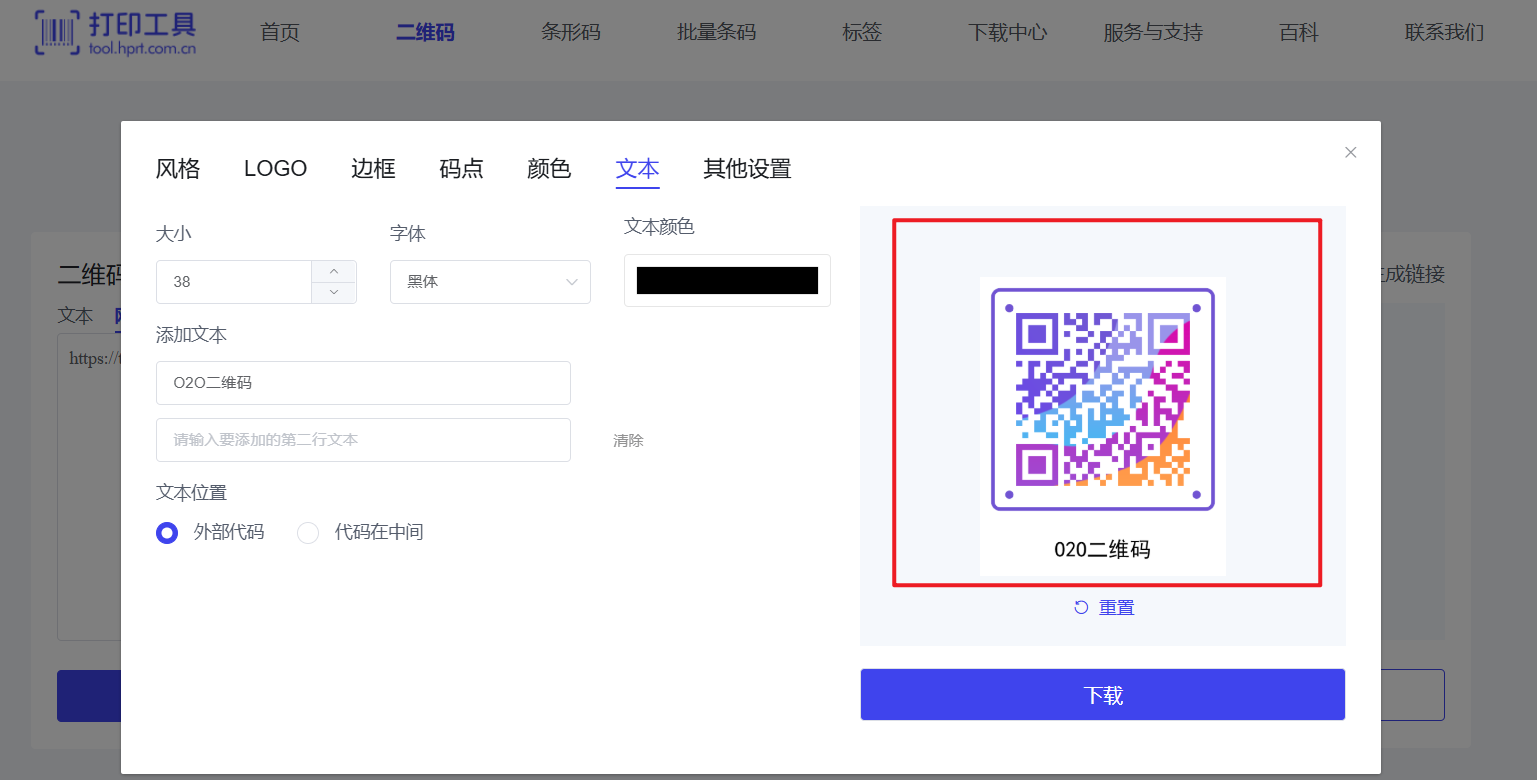Switch to the 其他设置 tab
This screenshot has width=1537, height=780.
(747, 169)
